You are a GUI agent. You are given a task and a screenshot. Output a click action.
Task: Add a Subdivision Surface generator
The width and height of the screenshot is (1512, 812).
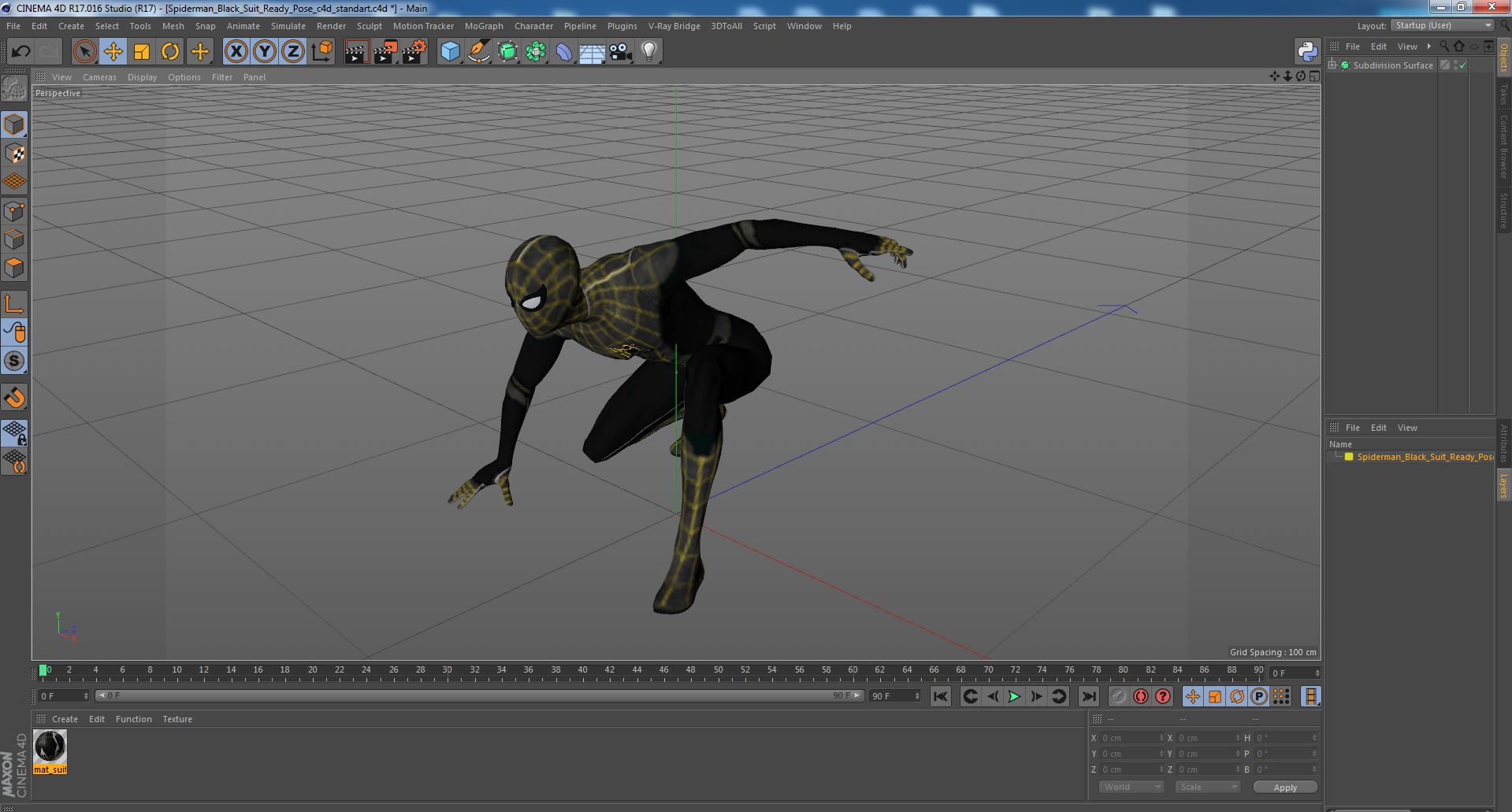(507, 52)
